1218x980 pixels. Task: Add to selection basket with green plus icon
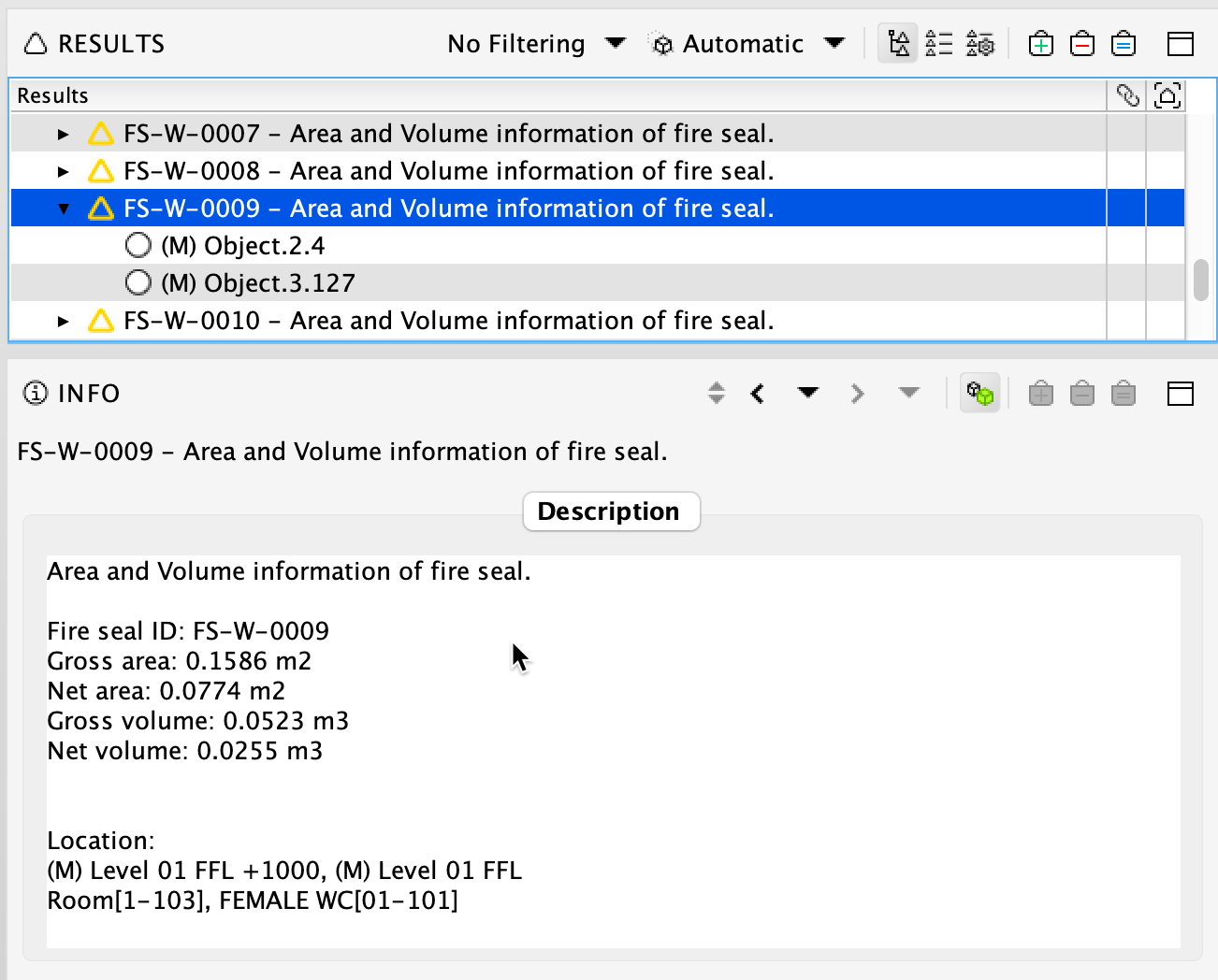pos(1040,44)
